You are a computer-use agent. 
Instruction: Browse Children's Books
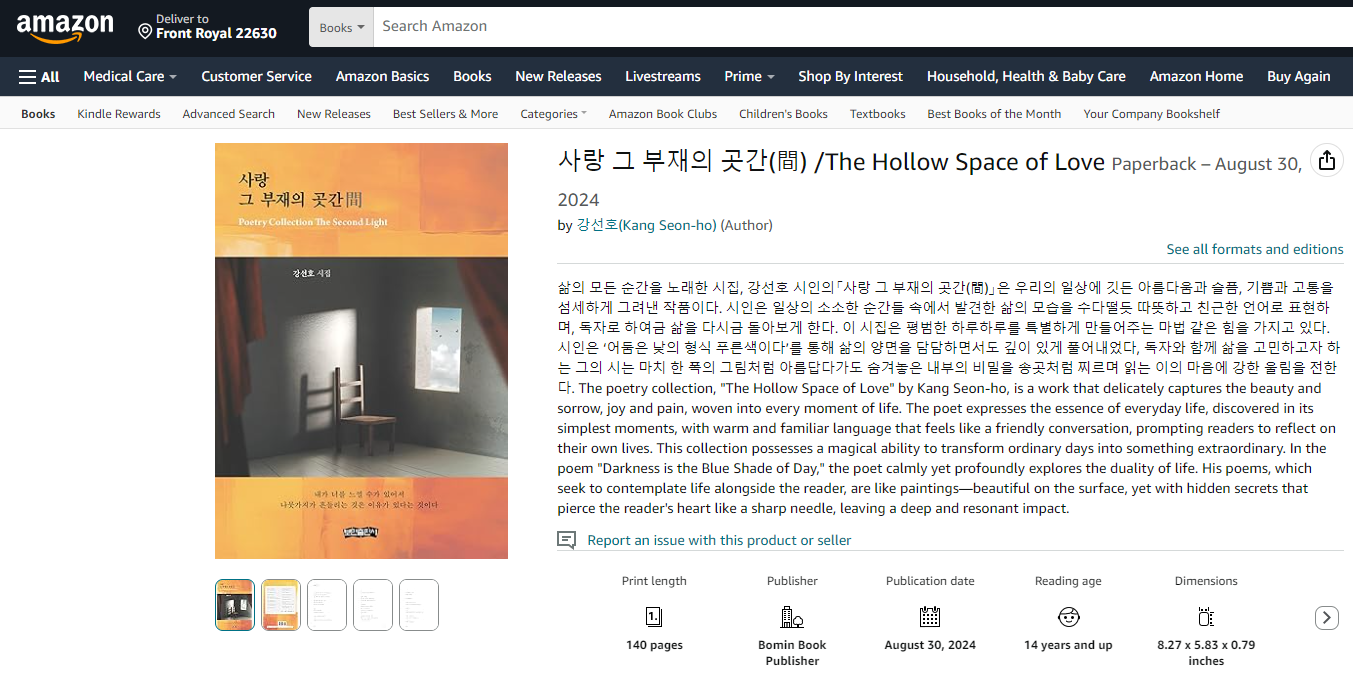tap(783, 114)
